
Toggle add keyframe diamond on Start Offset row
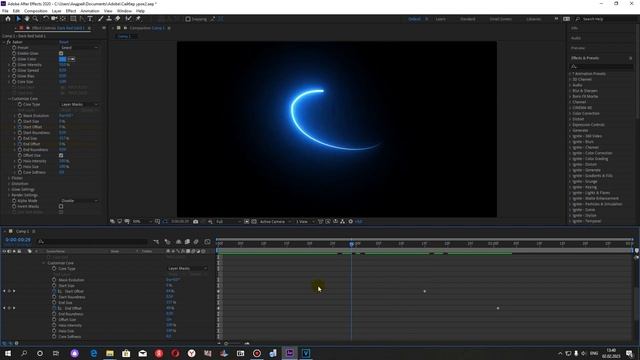point(9,291)
